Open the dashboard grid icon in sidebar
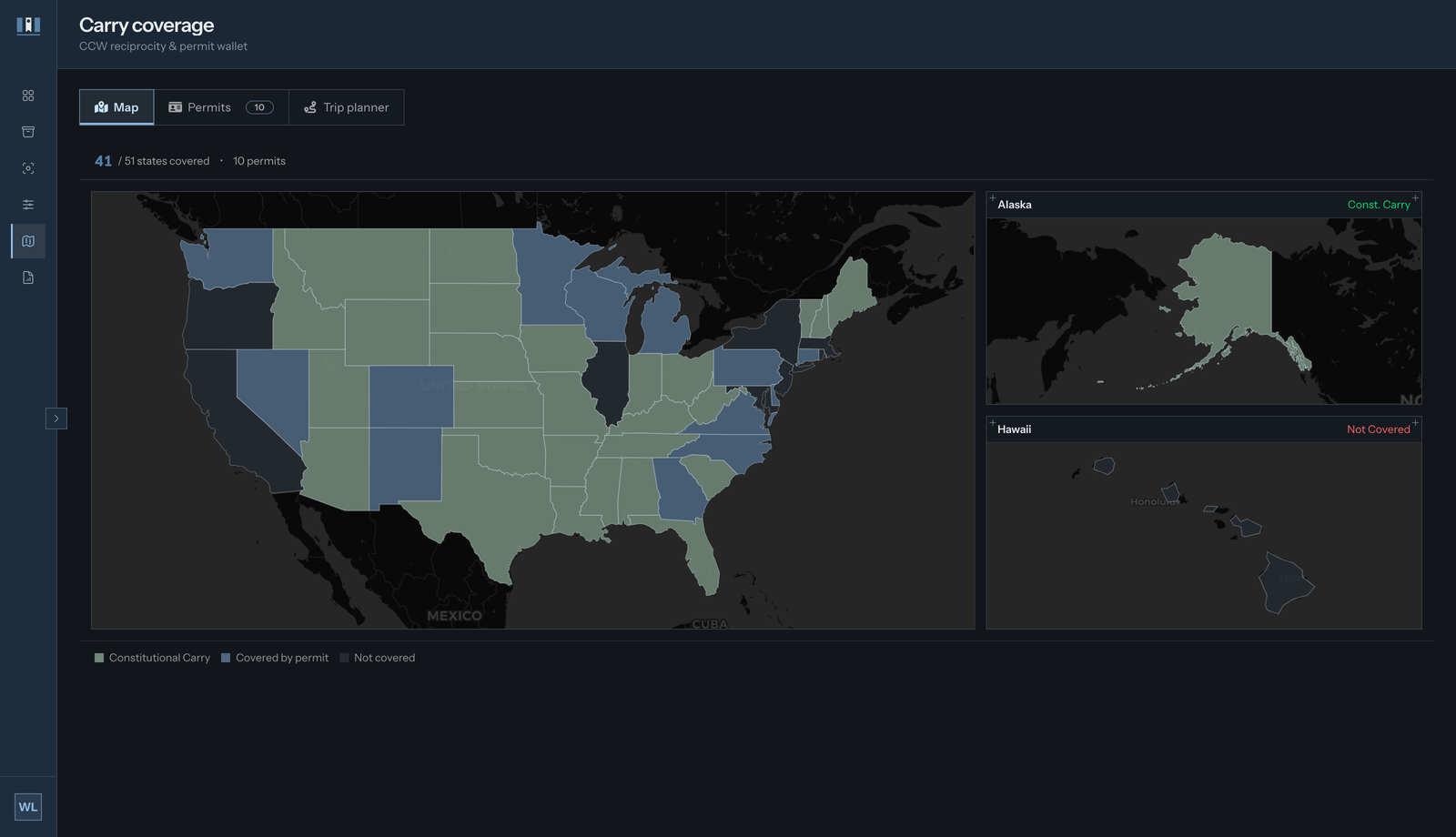This screenshot has width=1456, height=837. click(28, 96)
